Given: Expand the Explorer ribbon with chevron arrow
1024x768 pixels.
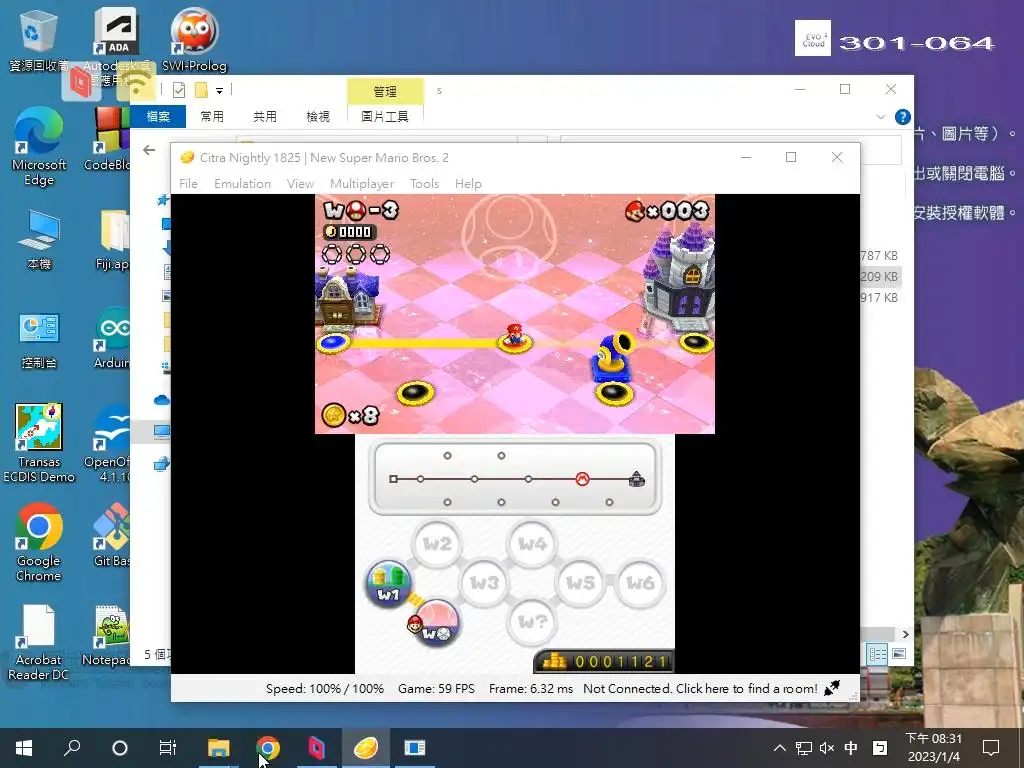Looking at the screenshot, I should click(880, 117).
